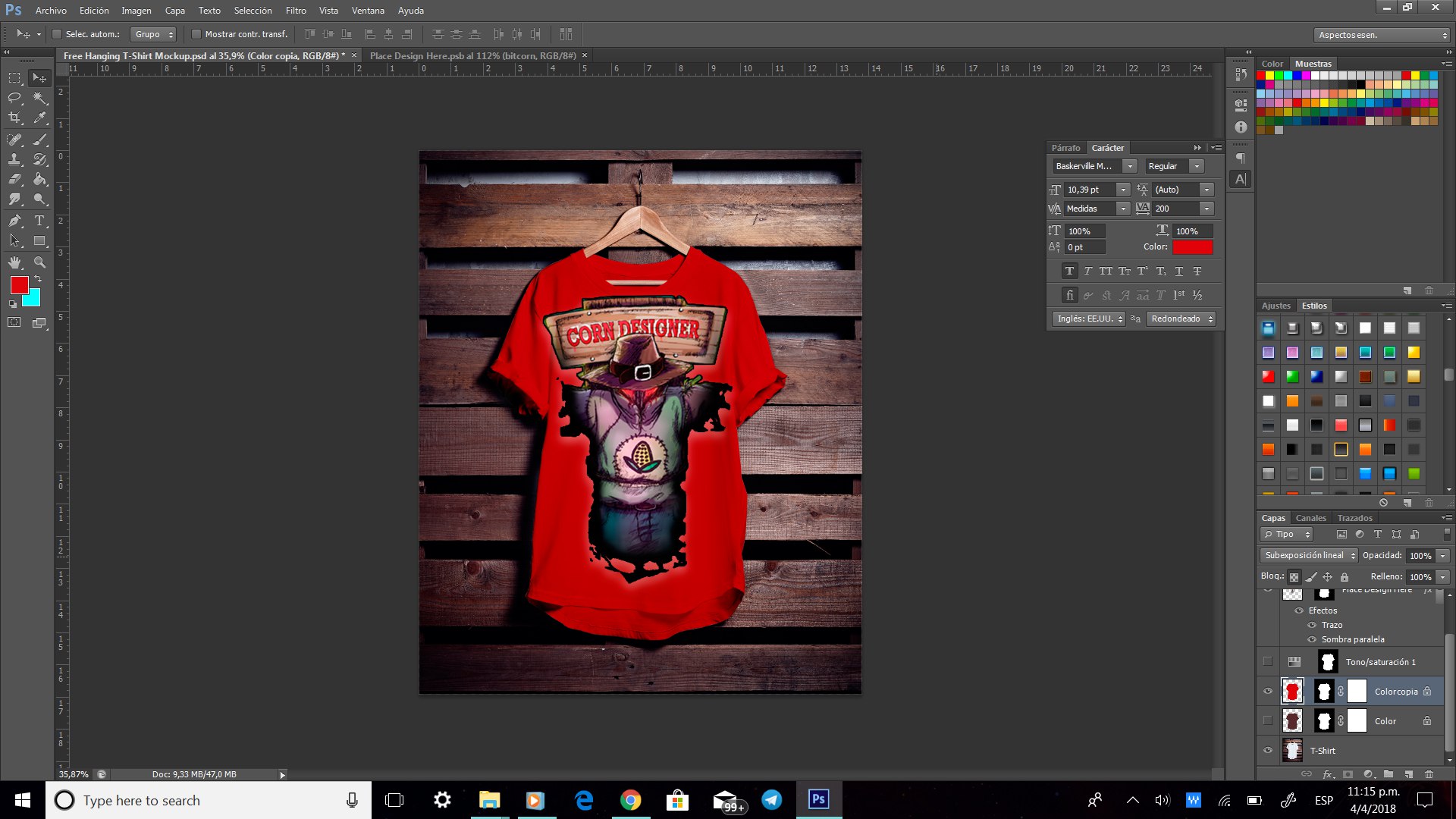Open the Aspectos esen. workspace dropdown
Viewport: 1456px width, 819px height.
(x=1382, y=35)
